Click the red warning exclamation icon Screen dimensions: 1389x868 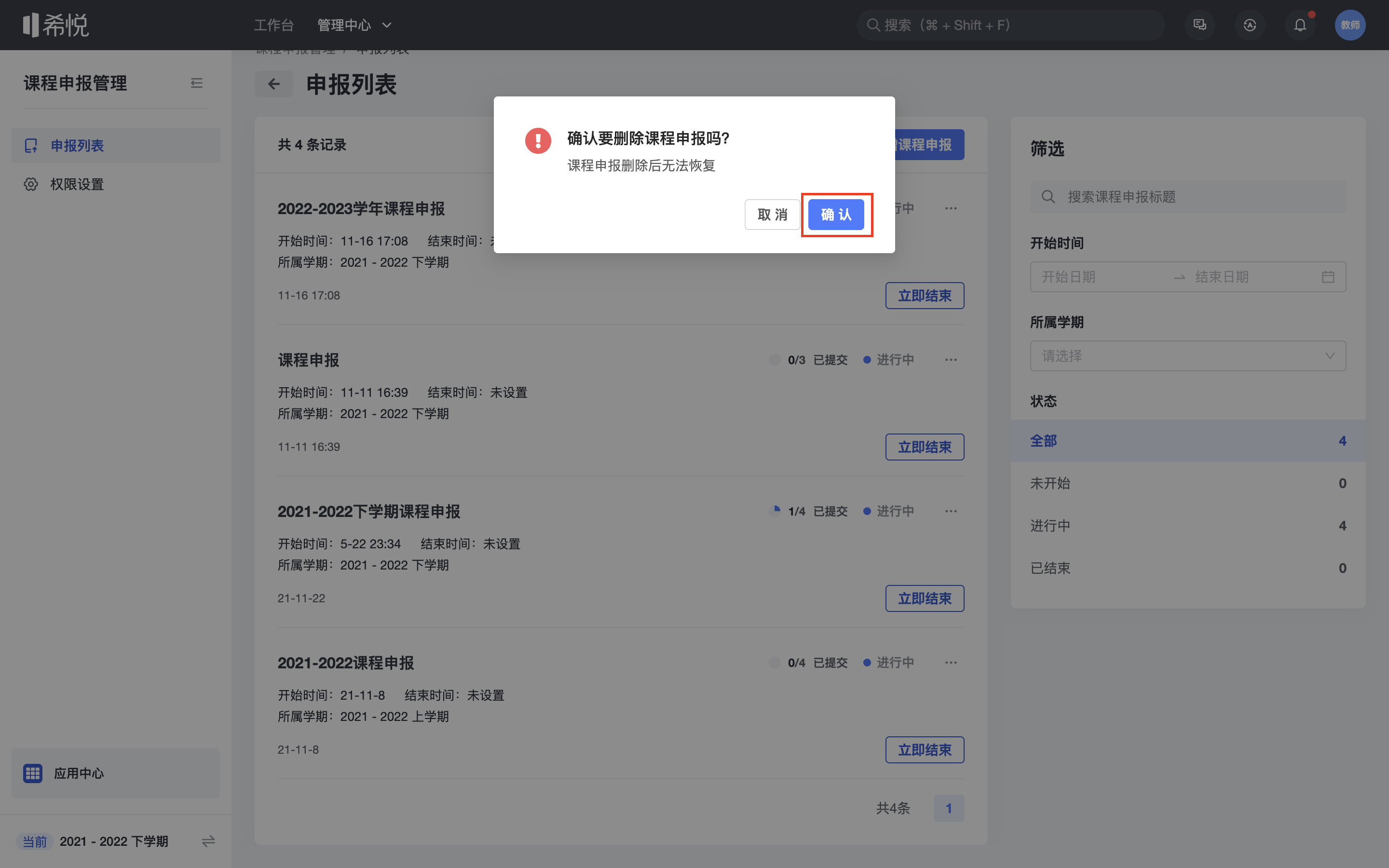[x=538, y=141]
